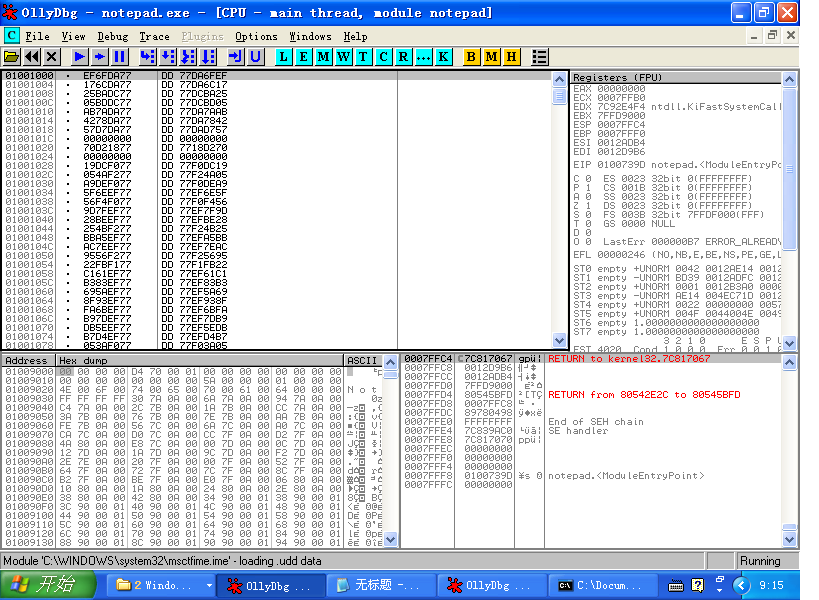
Task: Open Executable modules with the E button
Action: (x=303, y=56)
